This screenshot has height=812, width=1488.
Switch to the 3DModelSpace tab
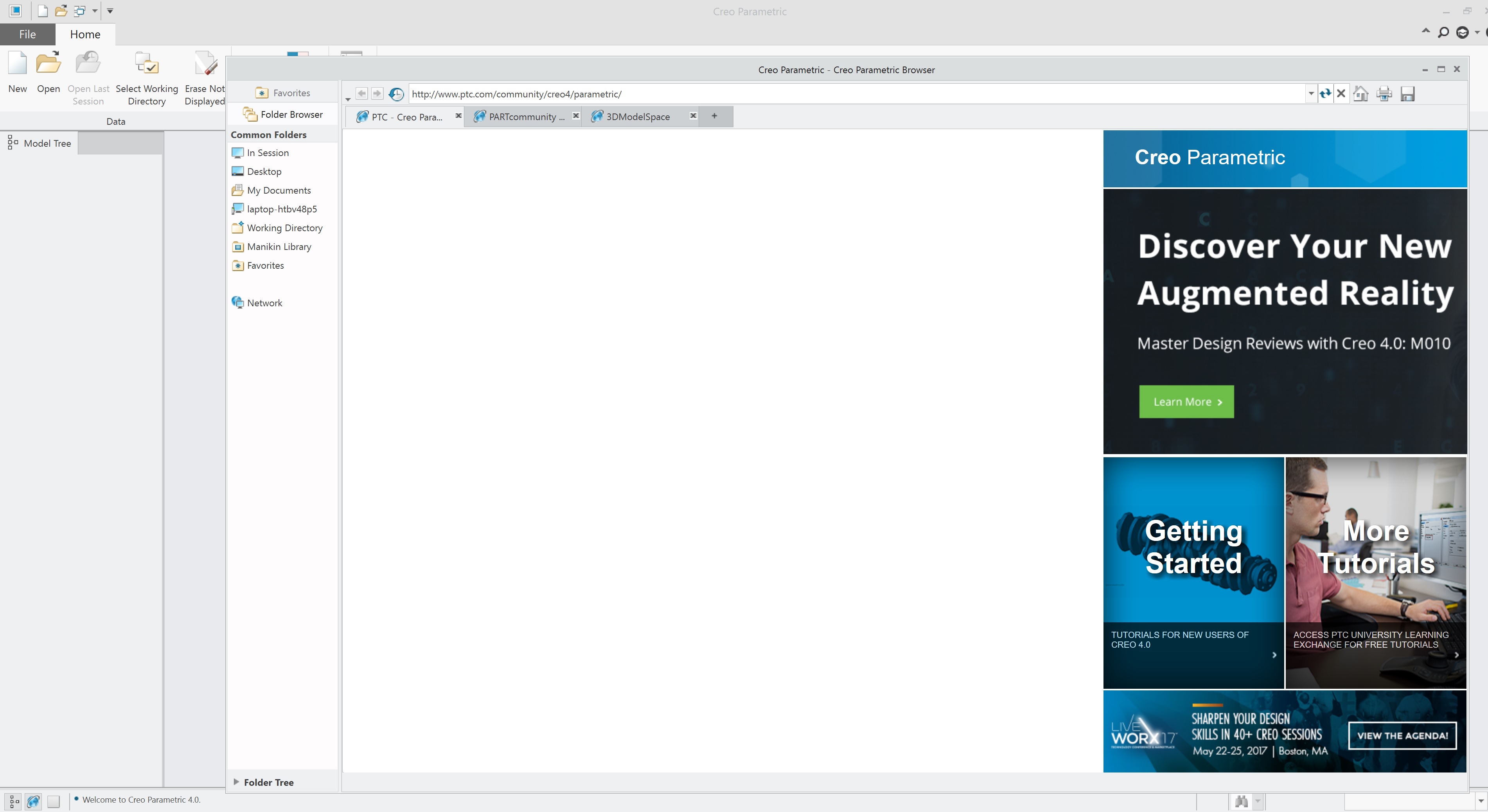tap(638, 117)
